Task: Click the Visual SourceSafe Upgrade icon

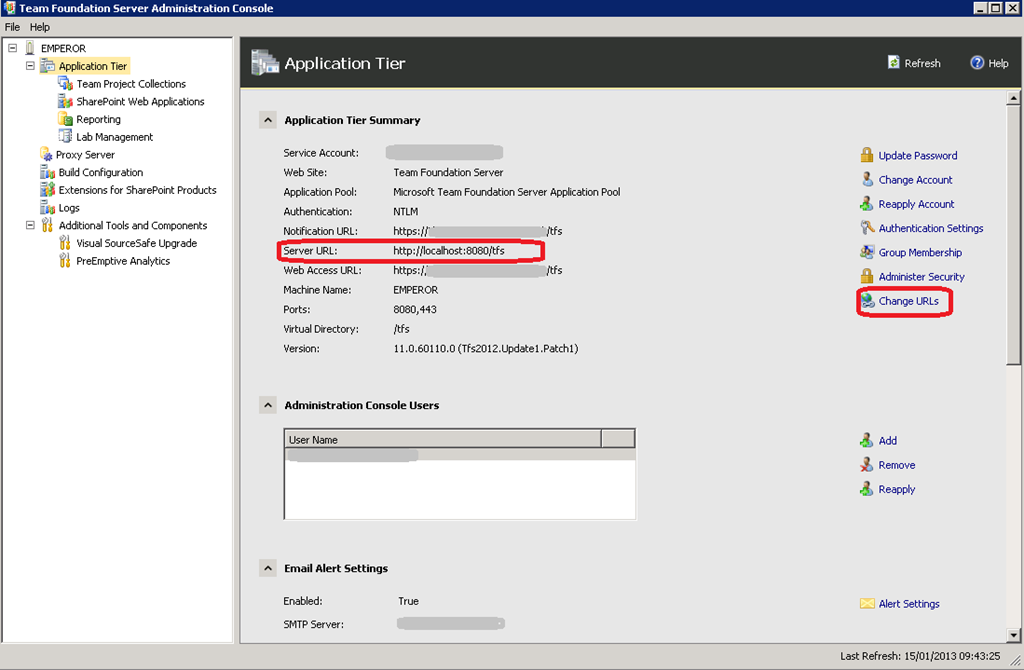Action: 65,243
